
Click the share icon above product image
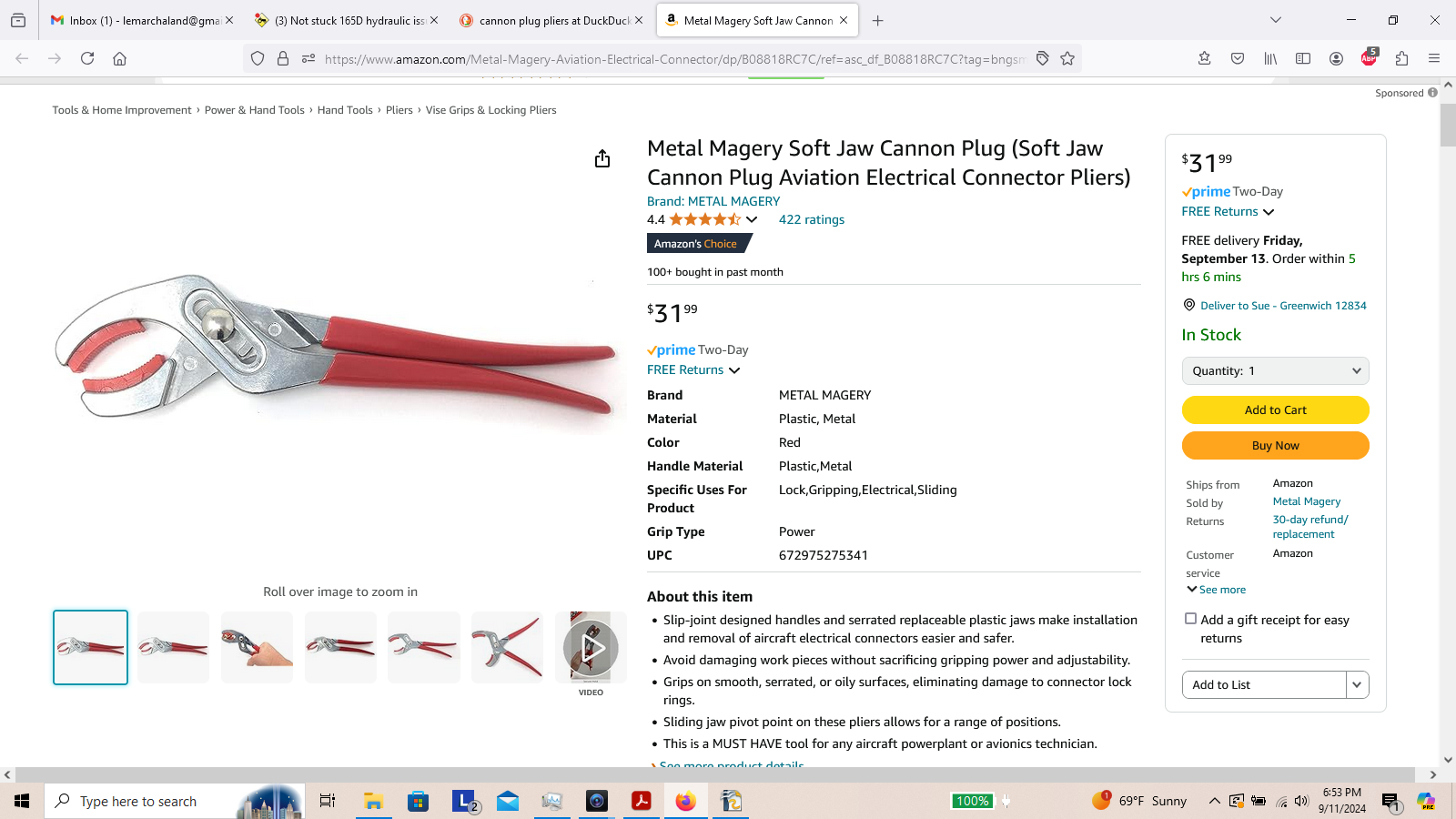[602, 159]
